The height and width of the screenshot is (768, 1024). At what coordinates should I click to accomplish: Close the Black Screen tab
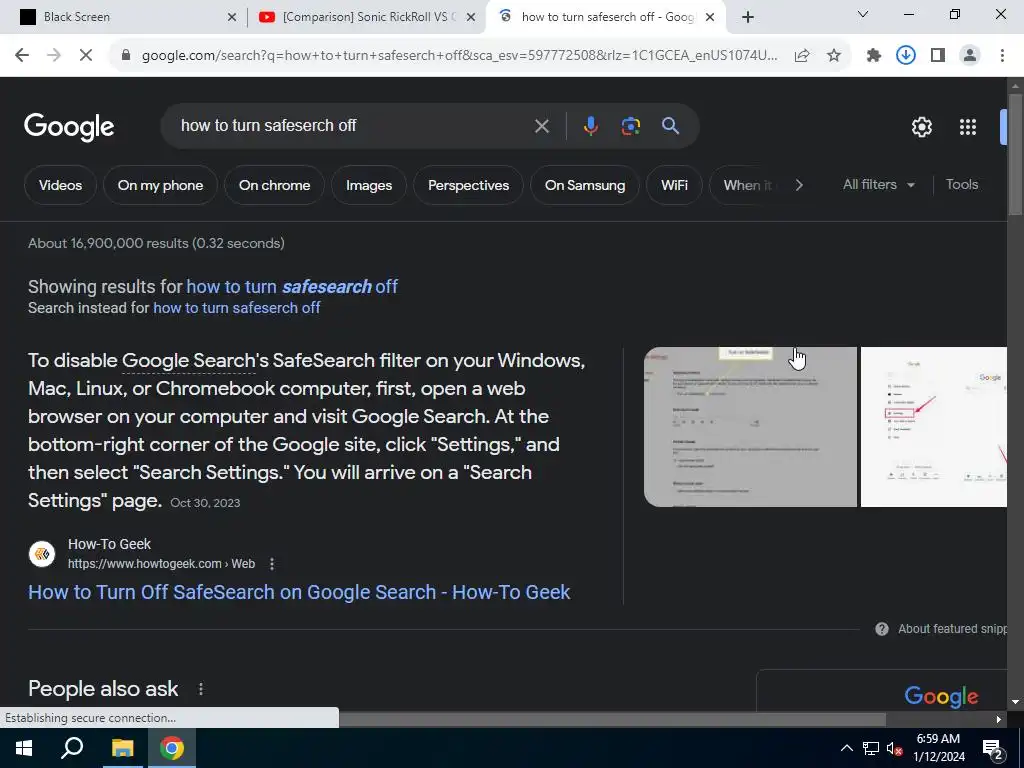(x=232, y=18)
